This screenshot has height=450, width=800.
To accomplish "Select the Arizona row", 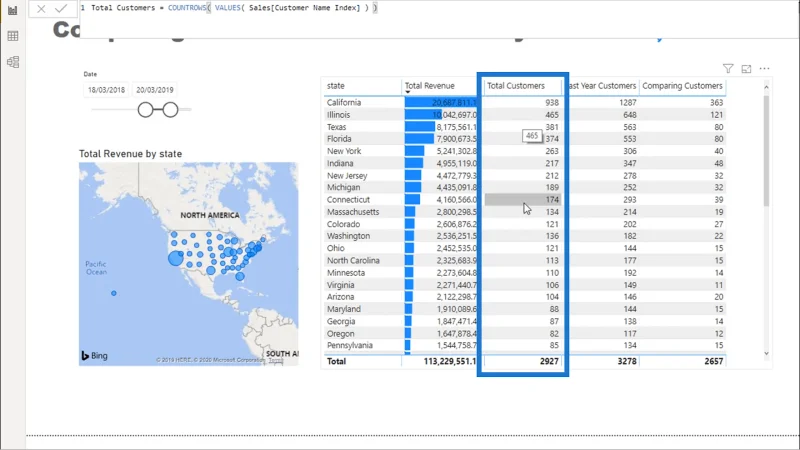I will tap(525, 296).
